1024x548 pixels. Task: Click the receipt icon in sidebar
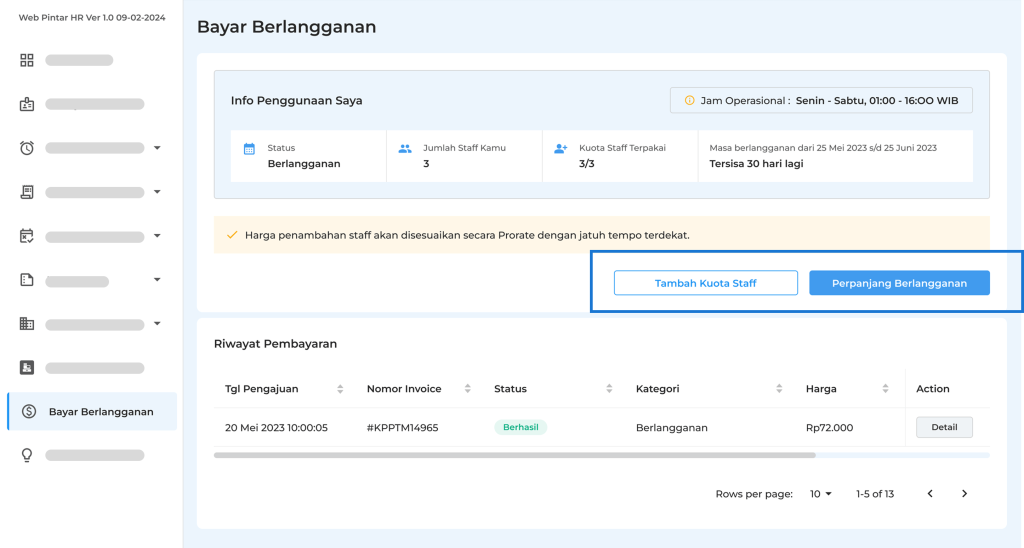point(27,192)
